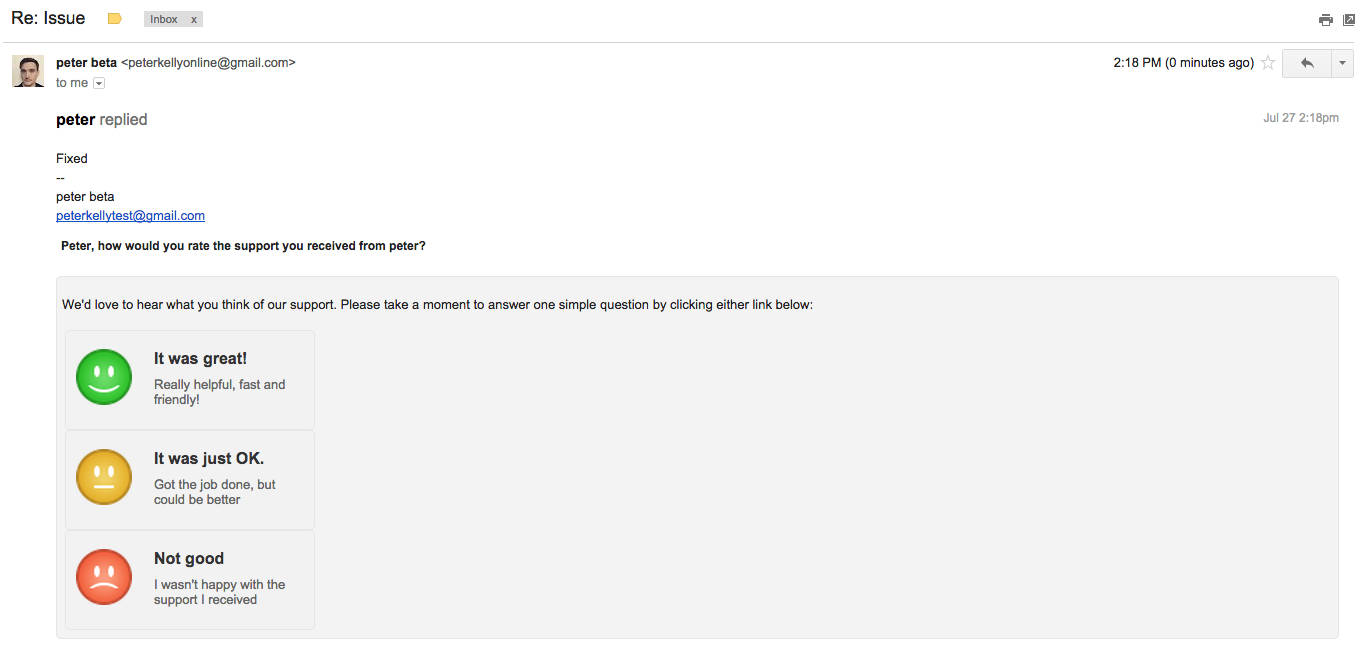The width and height of the screenshot is (1367, 668).
Task: Click the green smiley face icon
Action: tap(104, 377)
